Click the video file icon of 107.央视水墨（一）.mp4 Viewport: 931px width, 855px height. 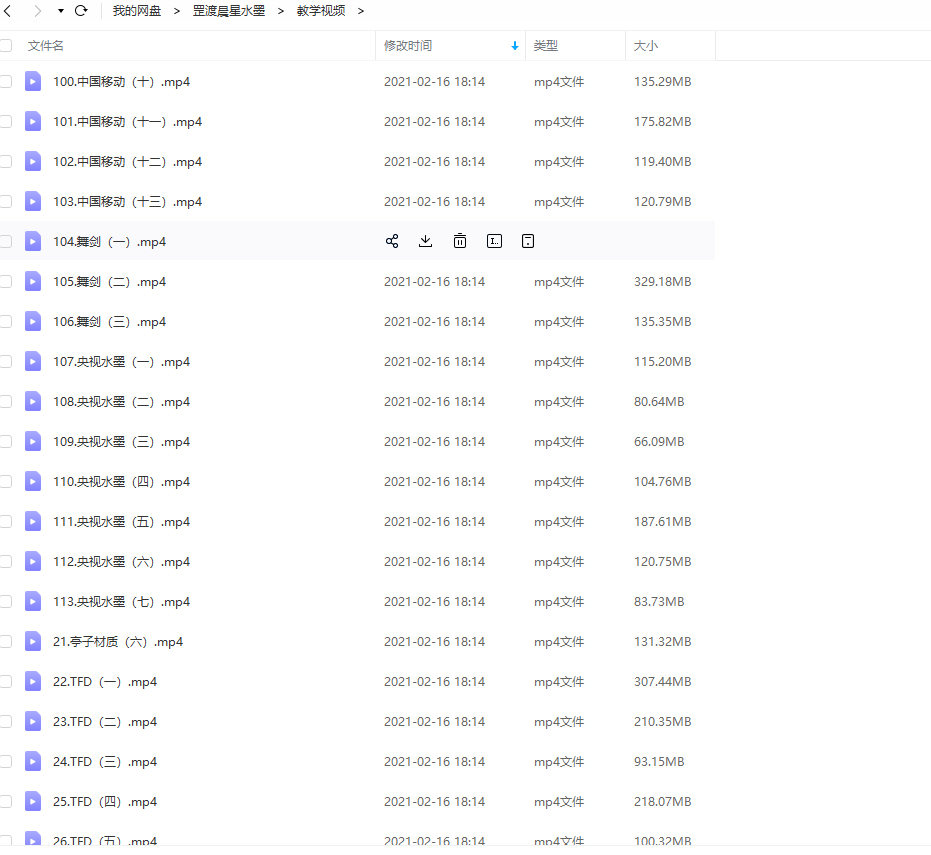tap(33, 361)
